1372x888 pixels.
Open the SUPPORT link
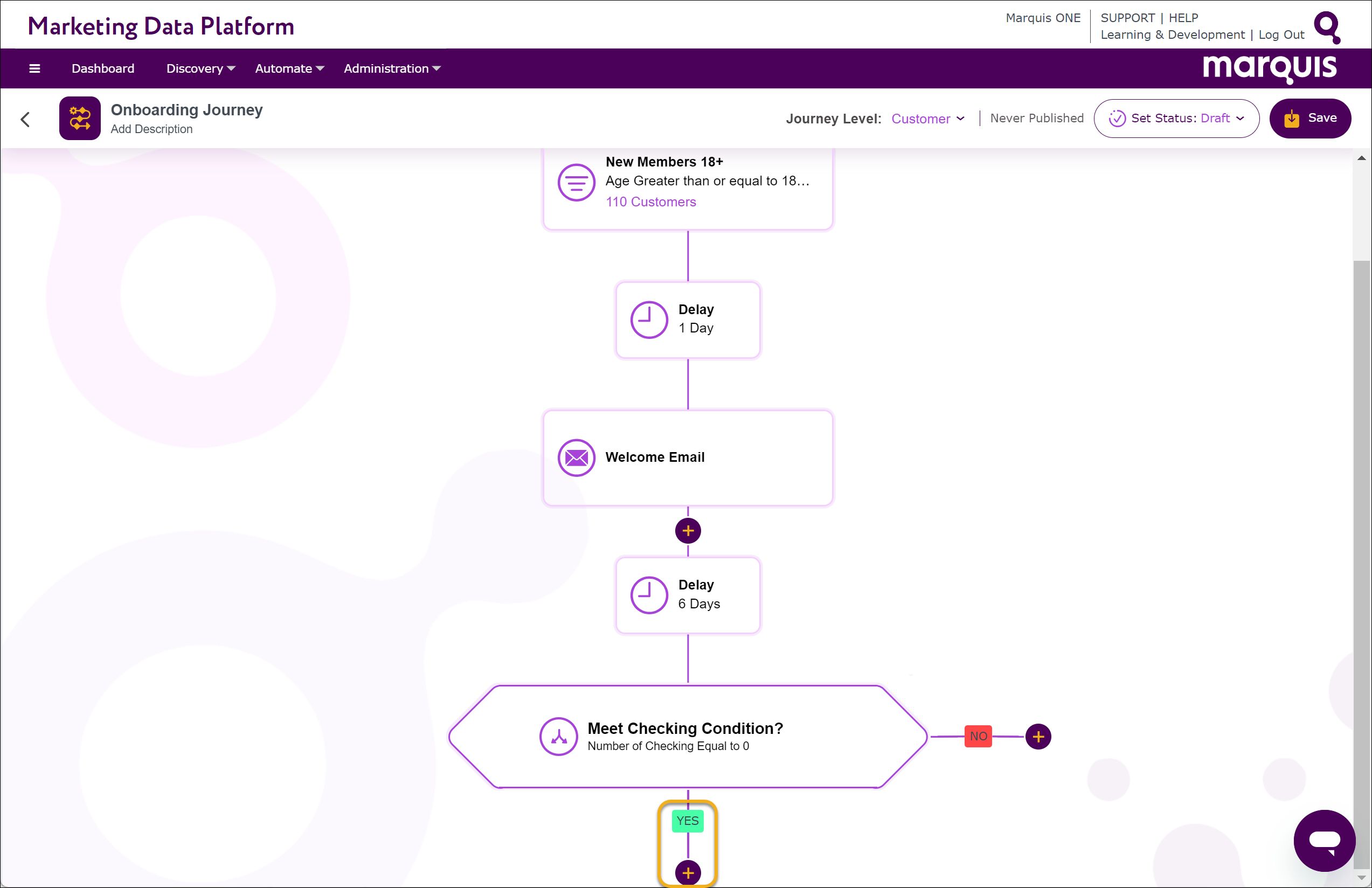(x=1127, y=18)
